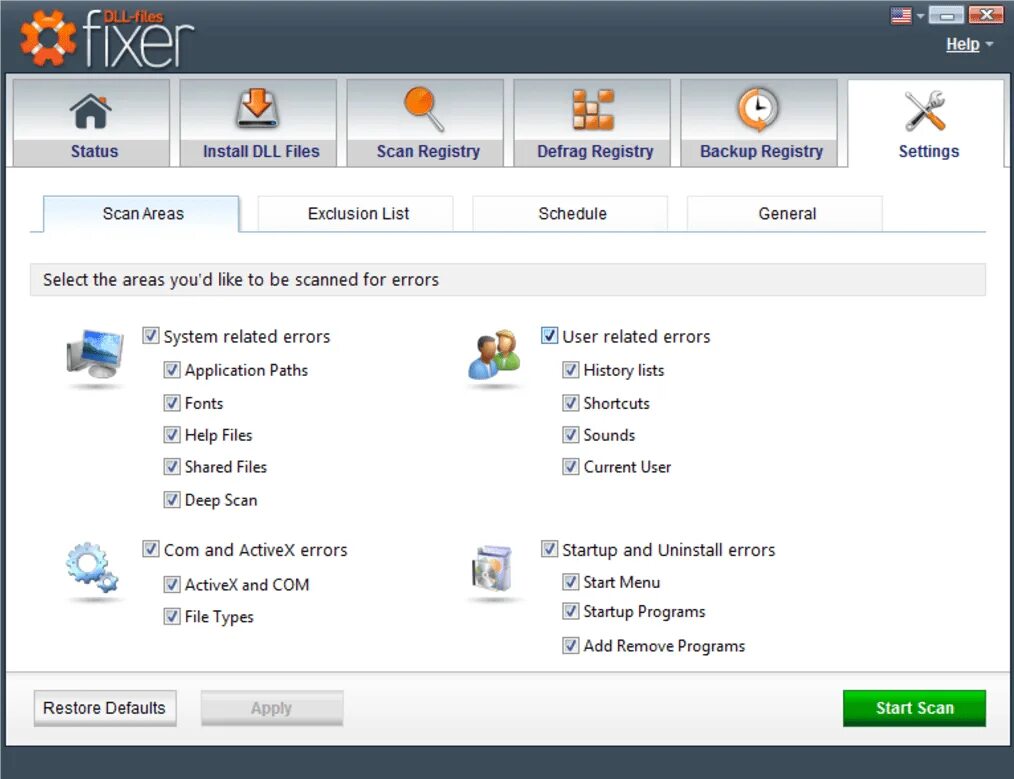The width and height of the screenshot is (1014, 779).
Task: Click the Install DLL Files download icon
Action: pos(257,109)
